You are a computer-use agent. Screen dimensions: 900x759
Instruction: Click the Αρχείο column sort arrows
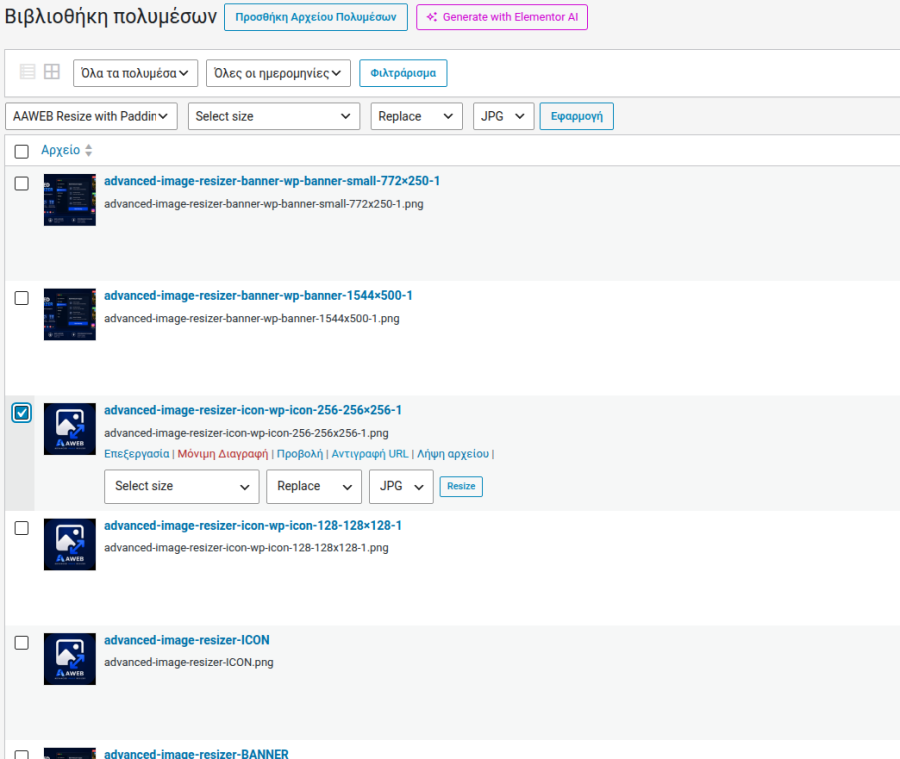pos(88,150)
